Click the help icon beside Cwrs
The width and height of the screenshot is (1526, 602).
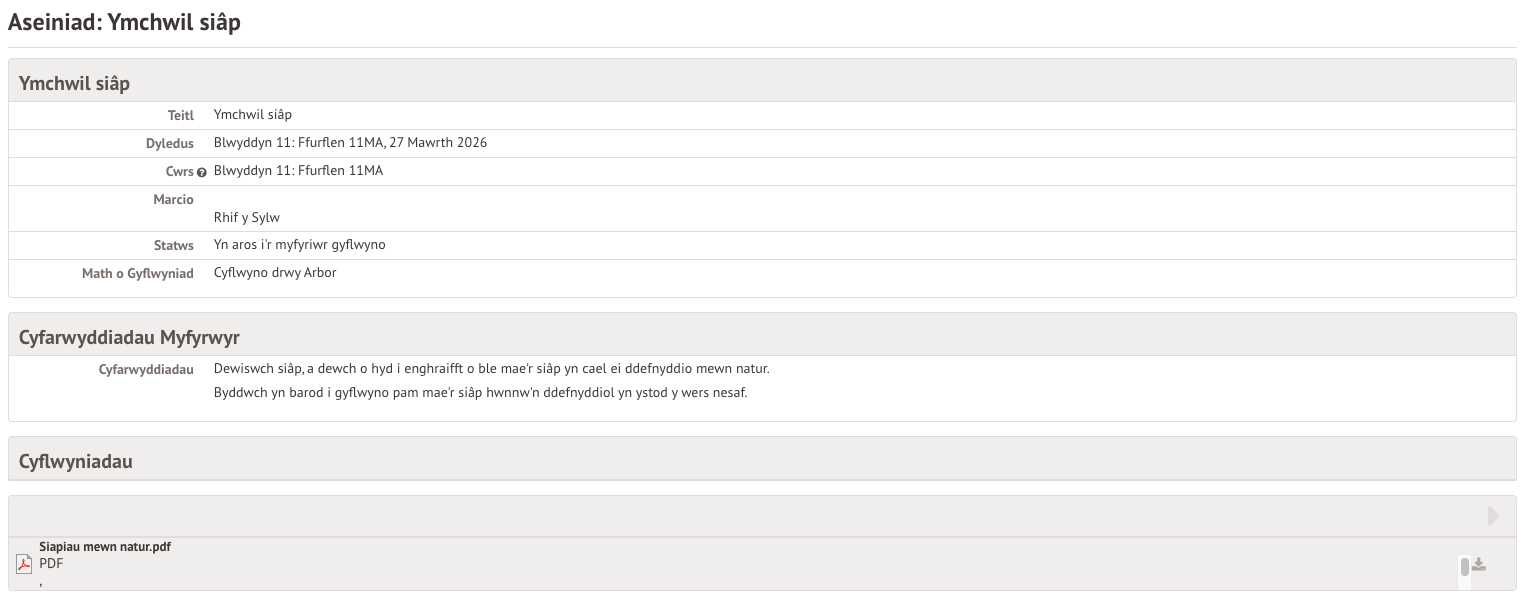202,172
